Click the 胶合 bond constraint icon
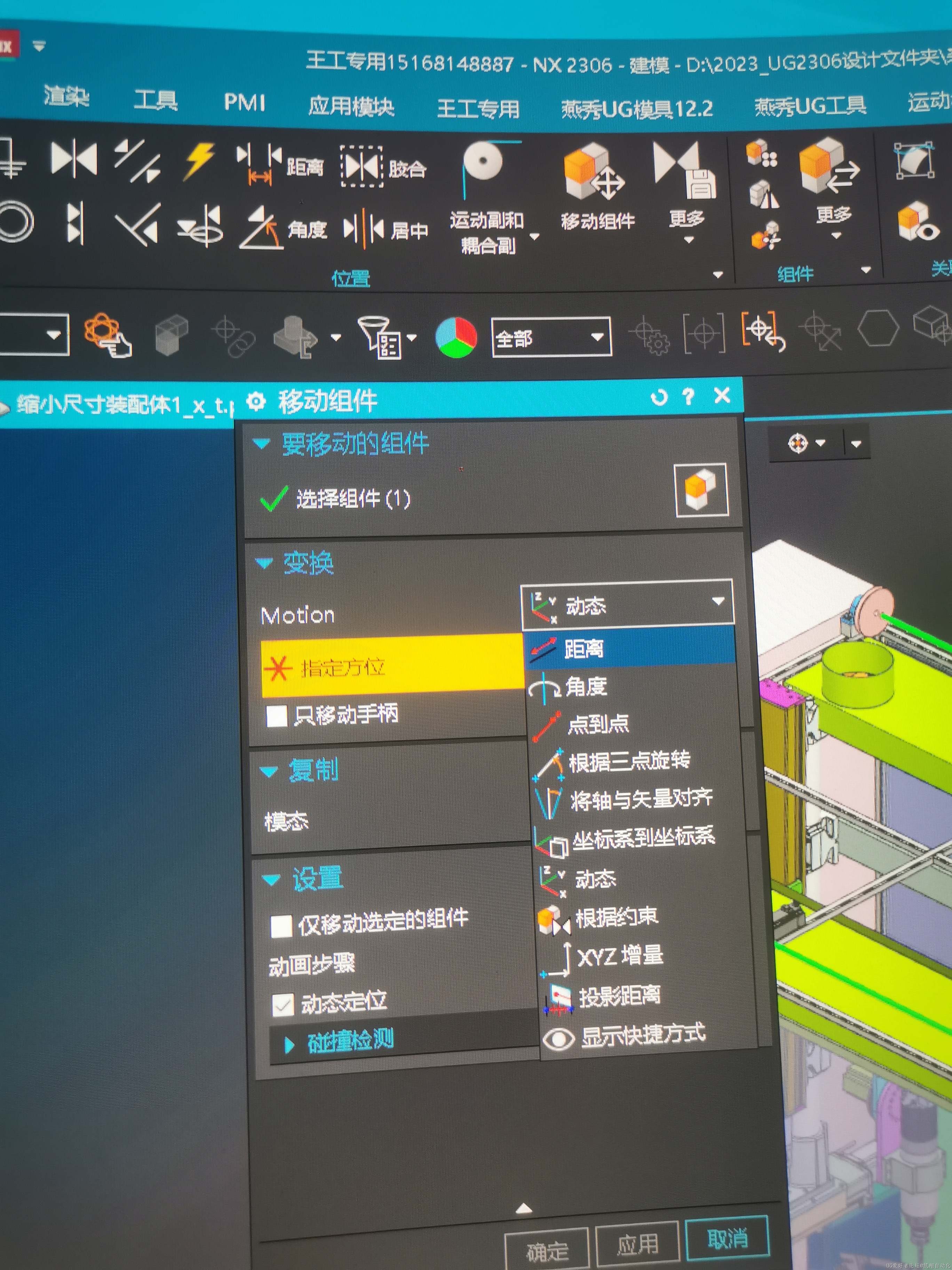Viewport: 952px width, 1270px height. coord(362,166)
